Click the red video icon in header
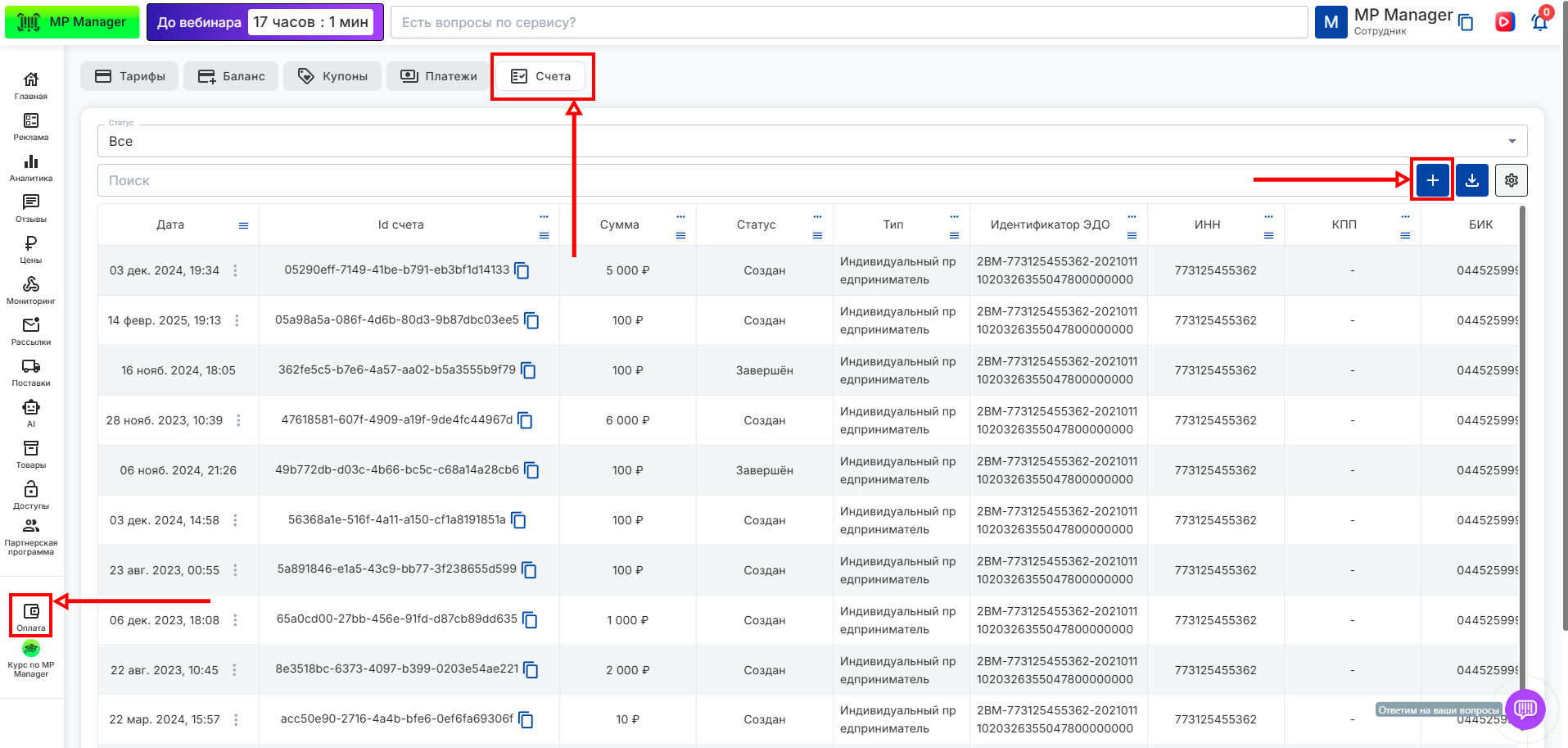 (x=1504, y=22)
